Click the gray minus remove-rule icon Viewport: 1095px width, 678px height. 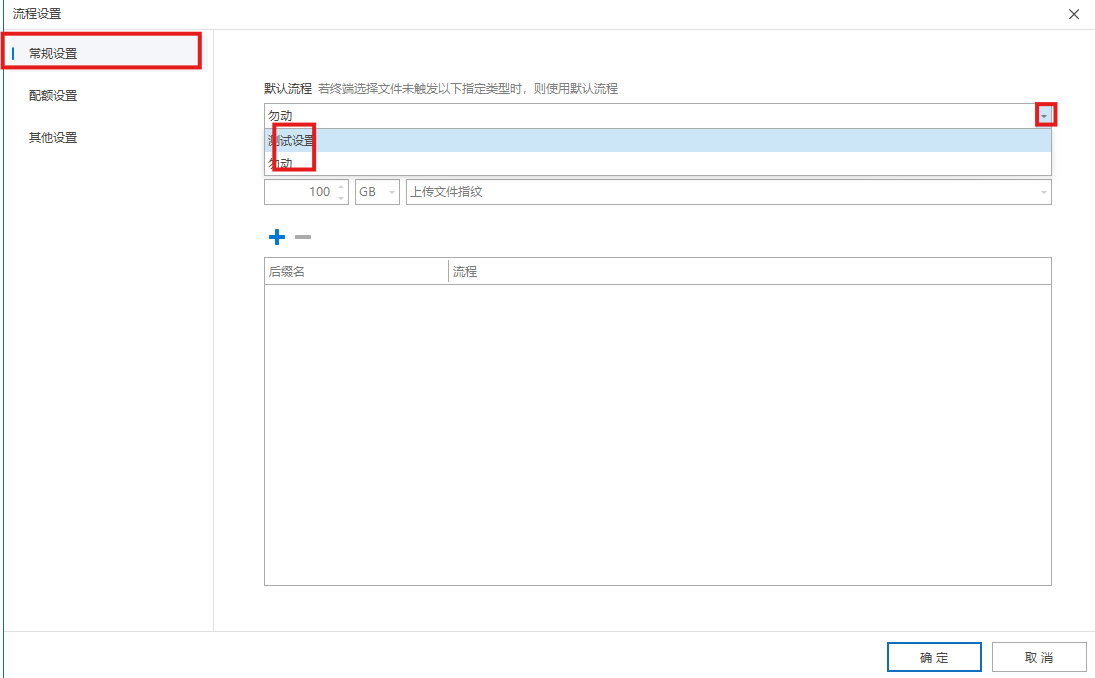pos(303,237)
